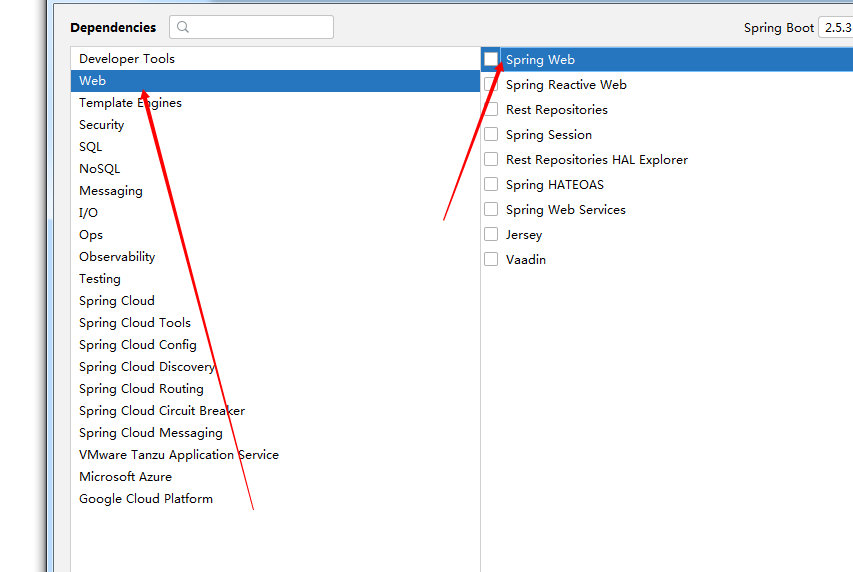
Task: Enable the Spring HATEOAS checkbox
Action: tap(491, 184)
